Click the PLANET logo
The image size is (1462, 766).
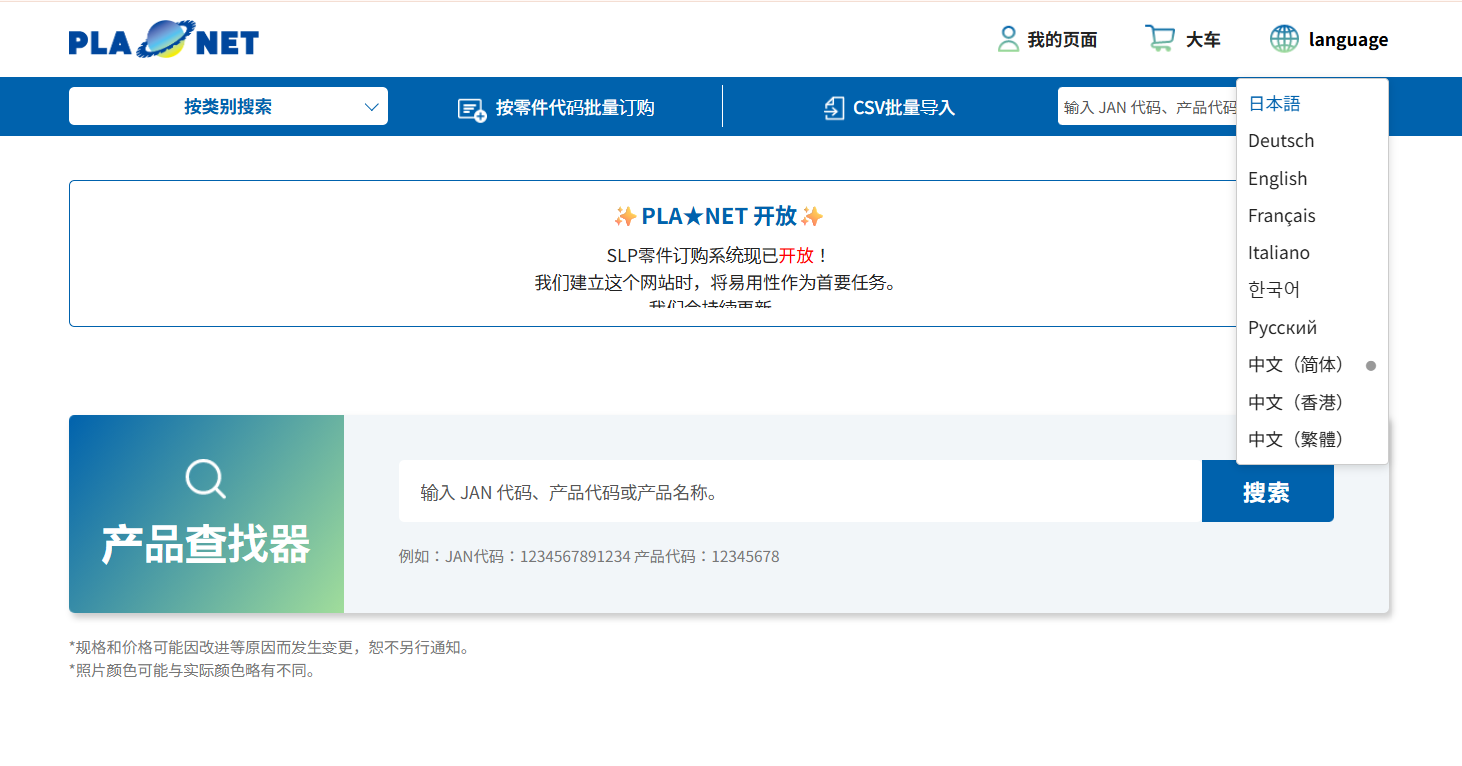(163, 40)
